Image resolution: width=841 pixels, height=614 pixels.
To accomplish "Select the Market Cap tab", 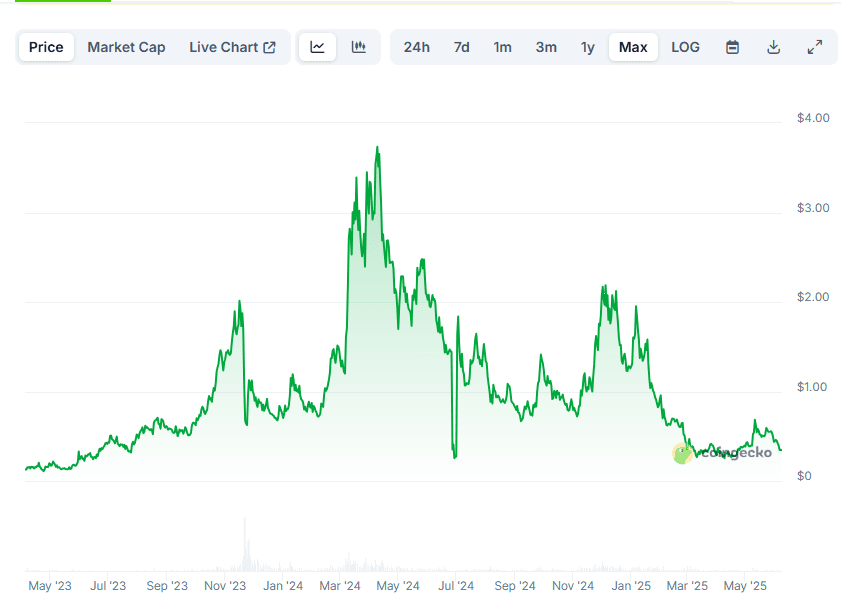I will [127, 47].
